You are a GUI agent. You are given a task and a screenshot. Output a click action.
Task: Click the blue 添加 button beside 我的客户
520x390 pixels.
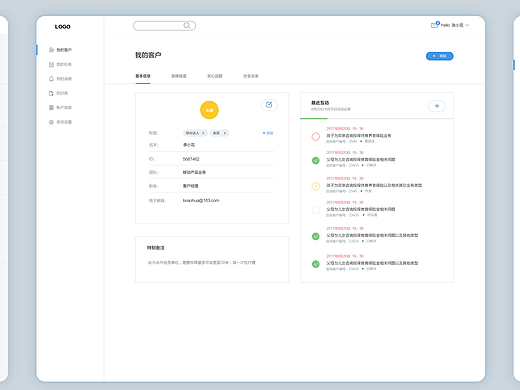440,56
